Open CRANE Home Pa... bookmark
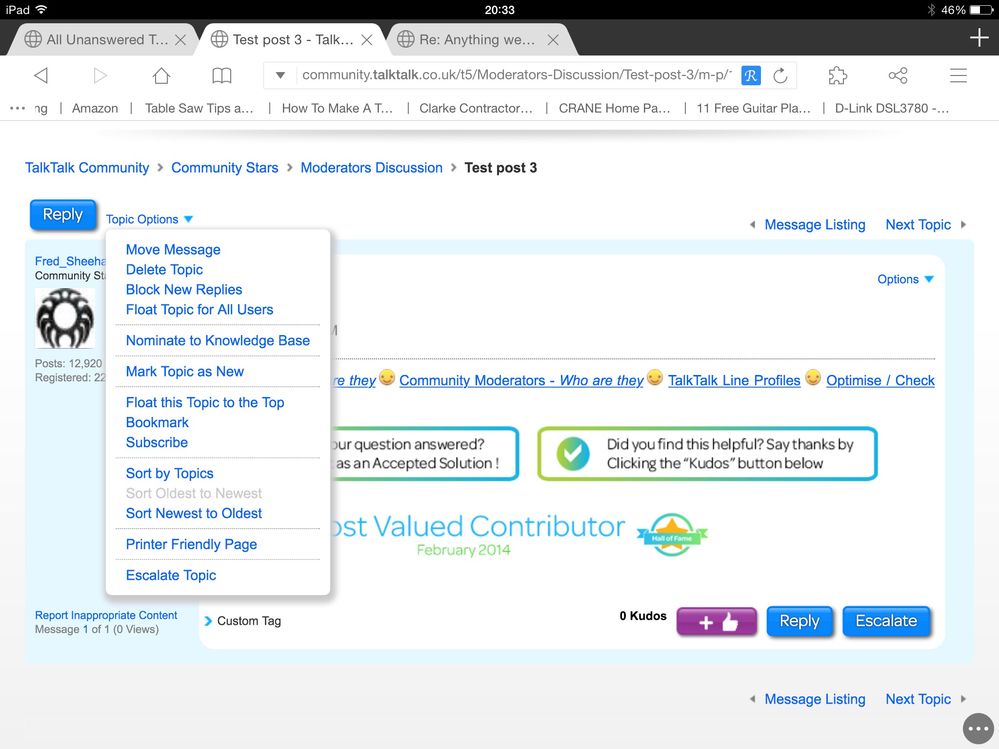This screenshot has height=749, width=999. tap(614, 108)
